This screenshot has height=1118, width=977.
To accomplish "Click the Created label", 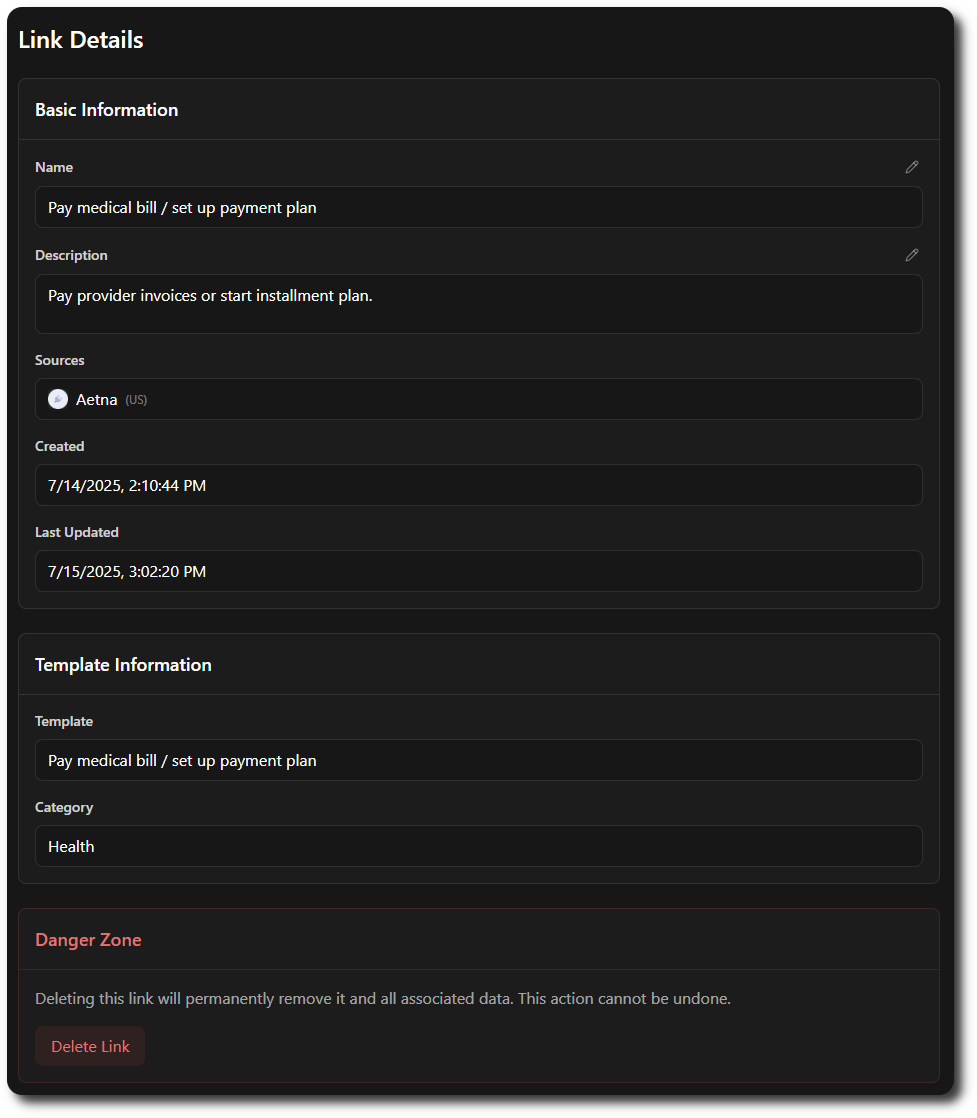I will [x=60, y=446].
